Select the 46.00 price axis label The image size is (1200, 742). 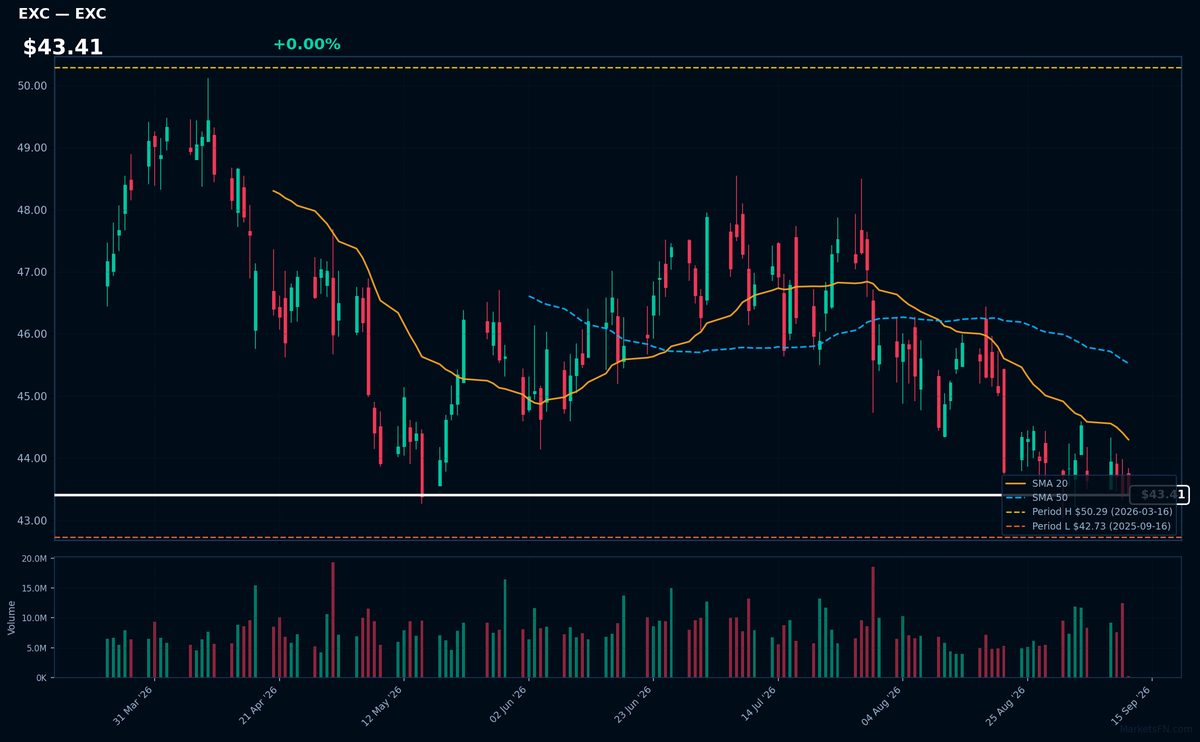click(x=33, y=334)
